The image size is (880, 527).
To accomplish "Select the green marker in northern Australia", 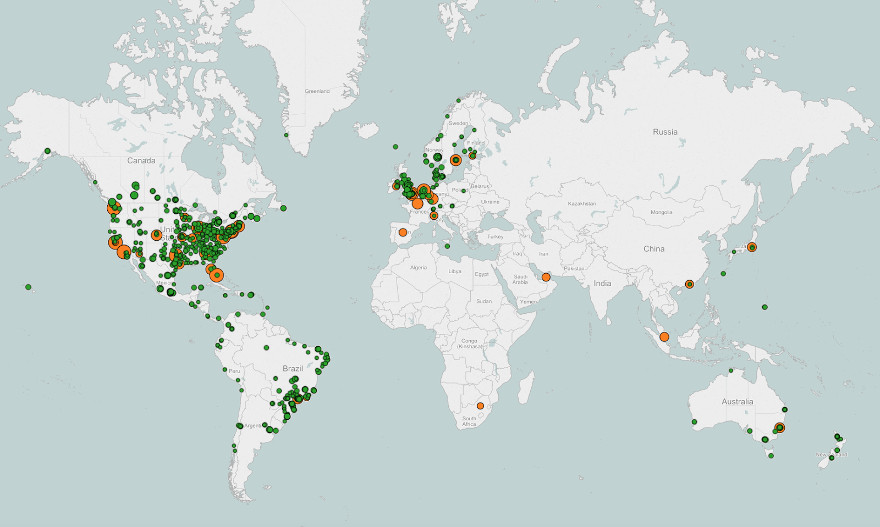I will click(x=731, y=372).
